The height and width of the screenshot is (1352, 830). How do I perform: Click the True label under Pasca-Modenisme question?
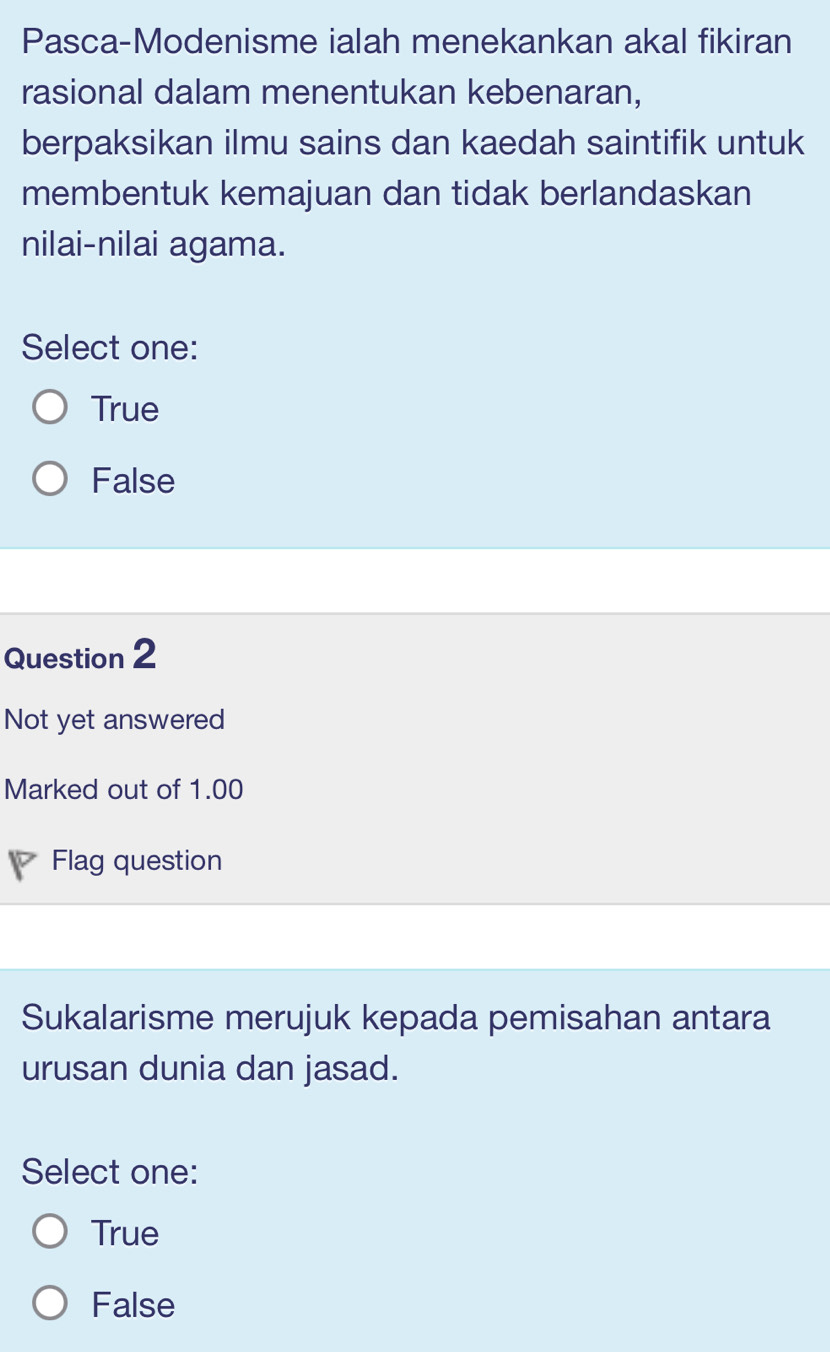pos(125,409)
